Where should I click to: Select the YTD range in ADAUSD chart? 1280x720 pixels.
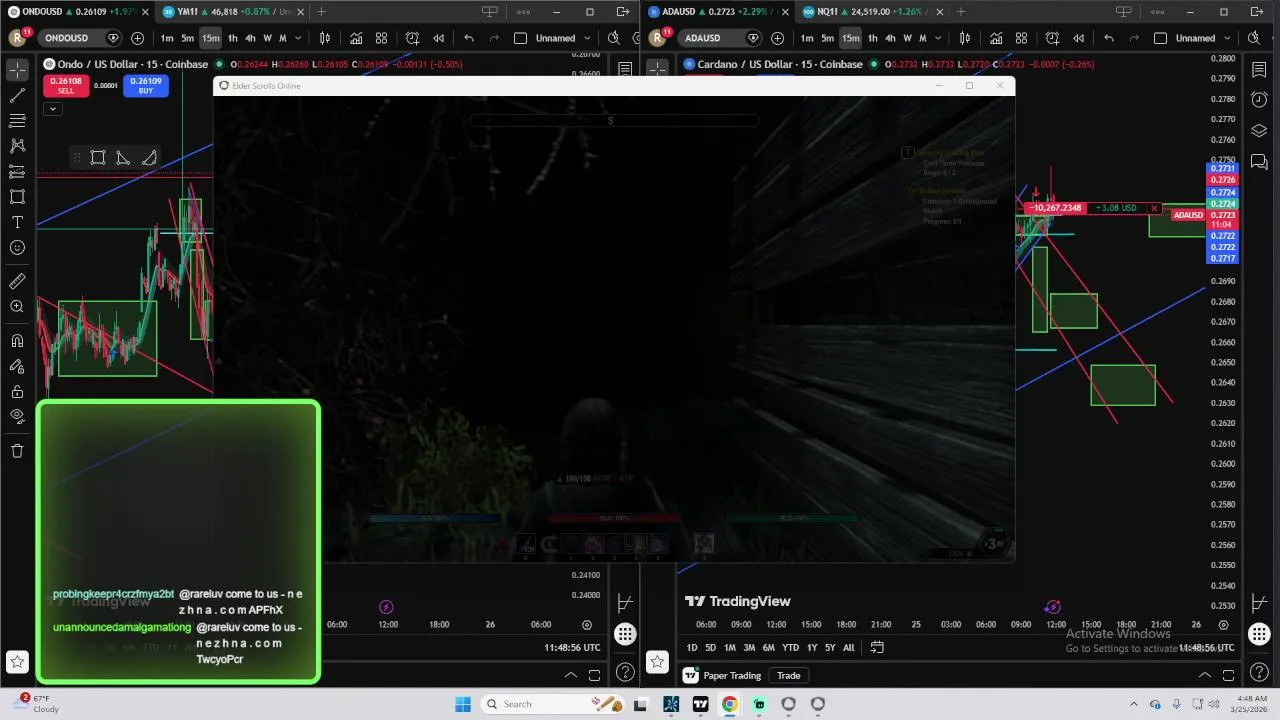790,648
